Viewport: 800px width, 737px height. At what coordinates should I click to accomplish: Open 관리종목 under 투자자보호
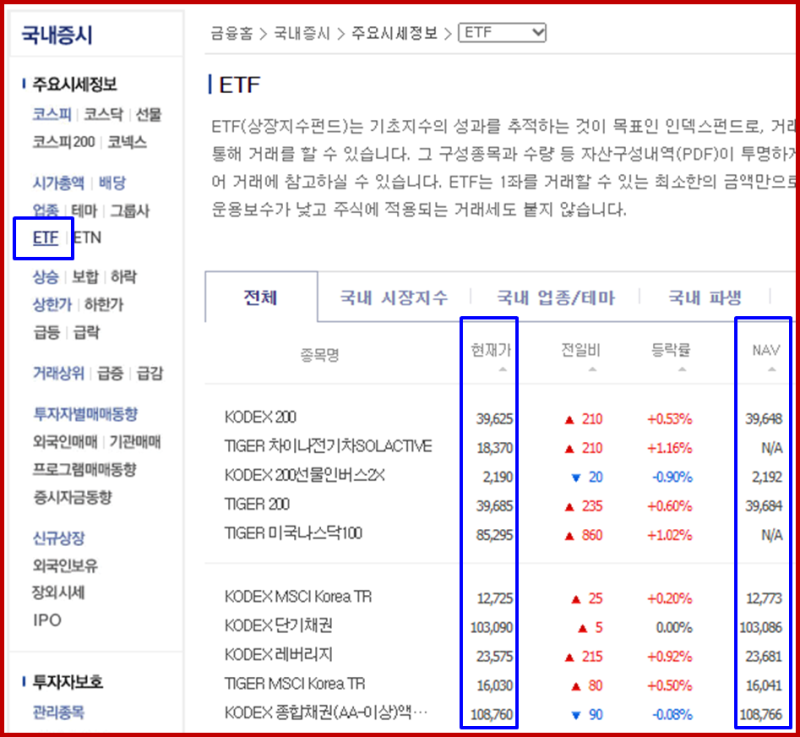[58, 712]
